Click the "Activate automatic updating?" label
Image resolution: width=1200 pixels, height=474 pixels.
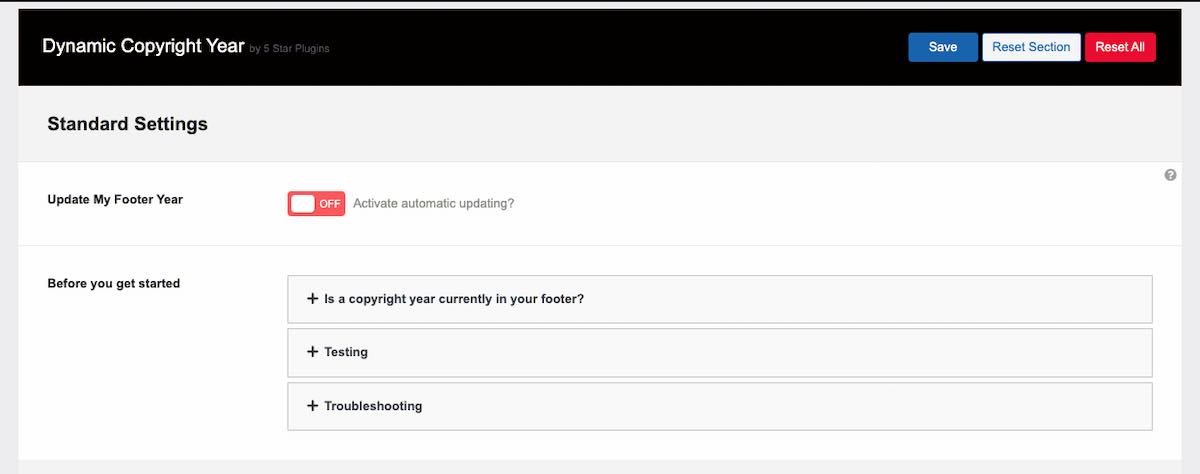[434, 204]
